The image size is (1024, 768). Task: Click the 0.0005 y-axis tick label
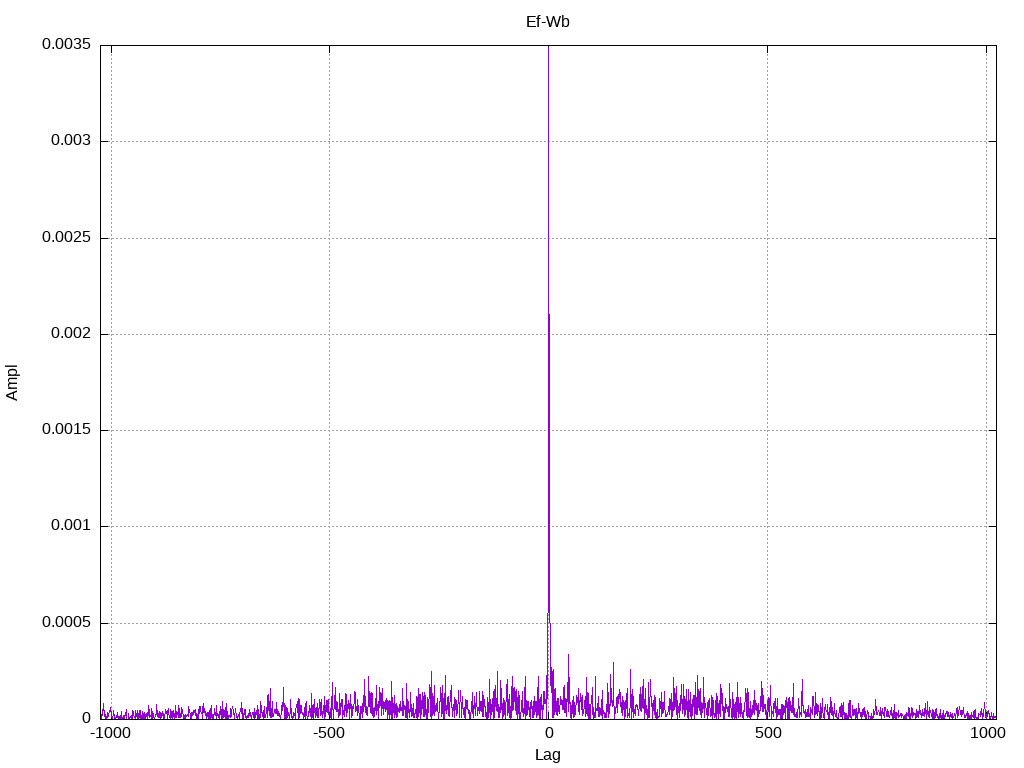67,622
